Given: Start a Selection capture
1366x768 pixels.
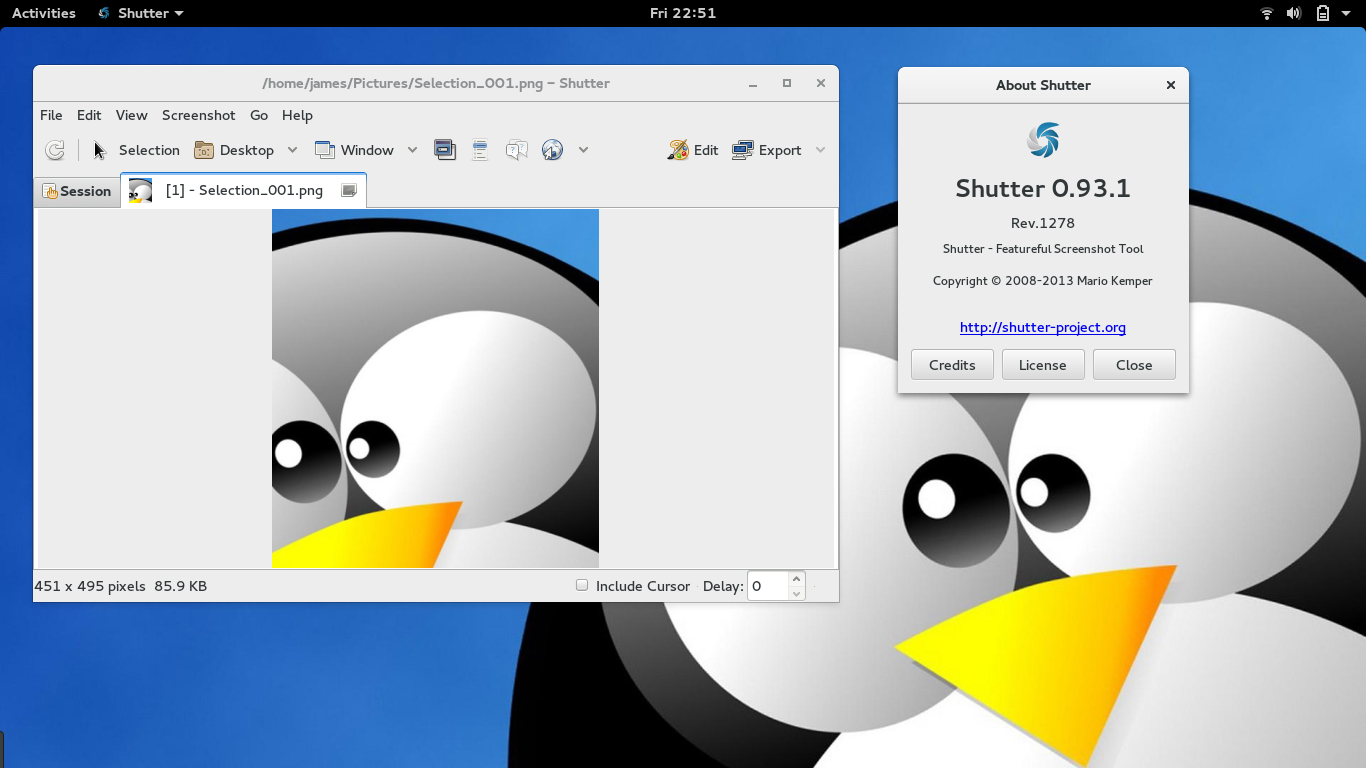Looking at the screenshot, I should coord(136,150).
